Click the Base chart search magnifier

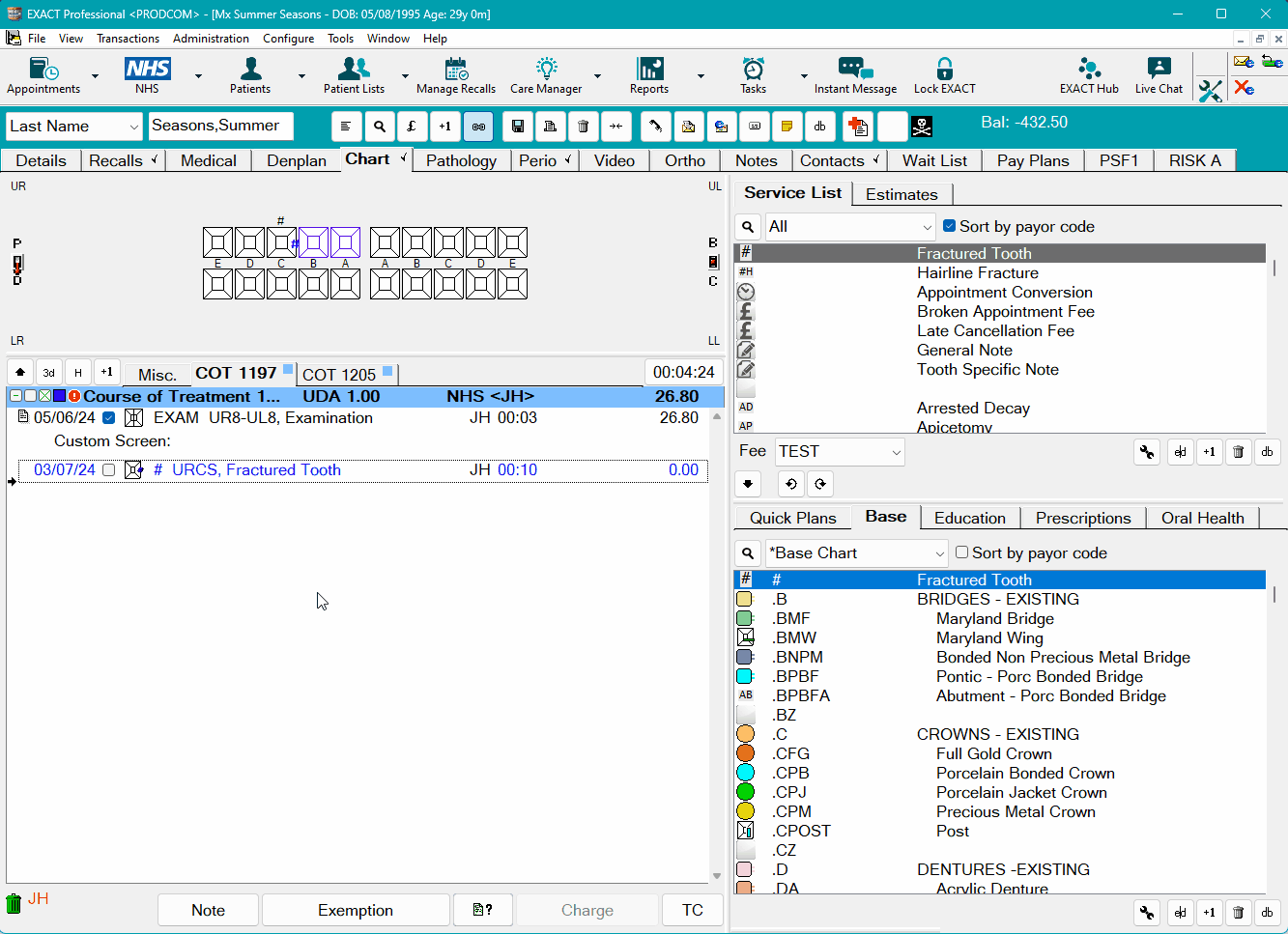[748, 553]
